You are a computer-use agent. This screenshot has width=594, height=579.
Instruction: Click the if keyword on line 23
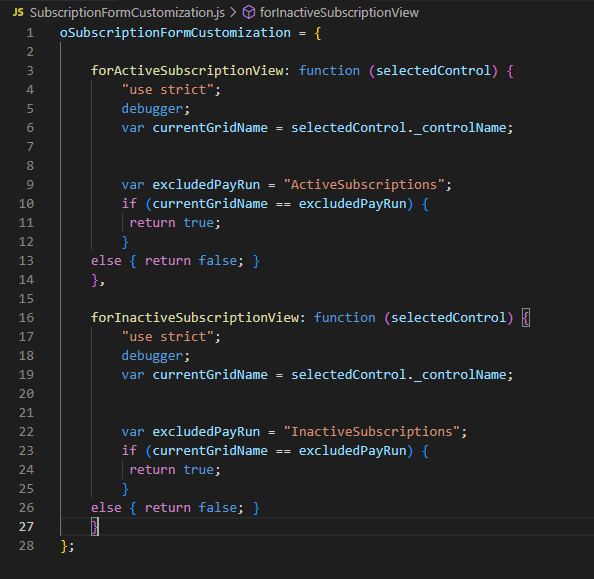pos(129,451)
